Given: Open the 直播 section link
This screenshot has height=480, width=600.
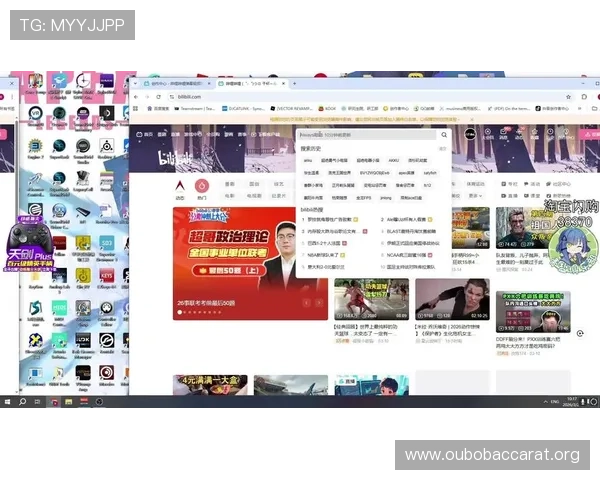Looking at the screenshot, I should click(x=510, y=196).
